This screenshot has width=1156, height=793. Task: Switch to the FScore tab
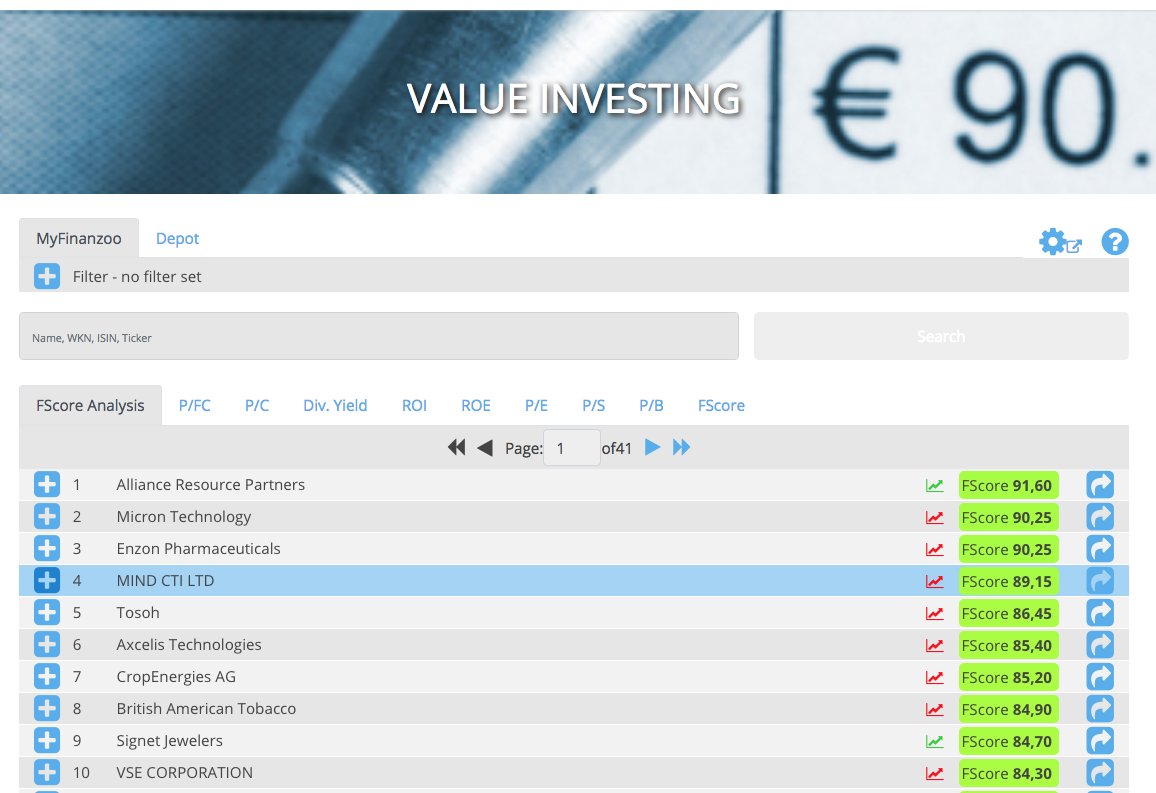tap(720, 405)
